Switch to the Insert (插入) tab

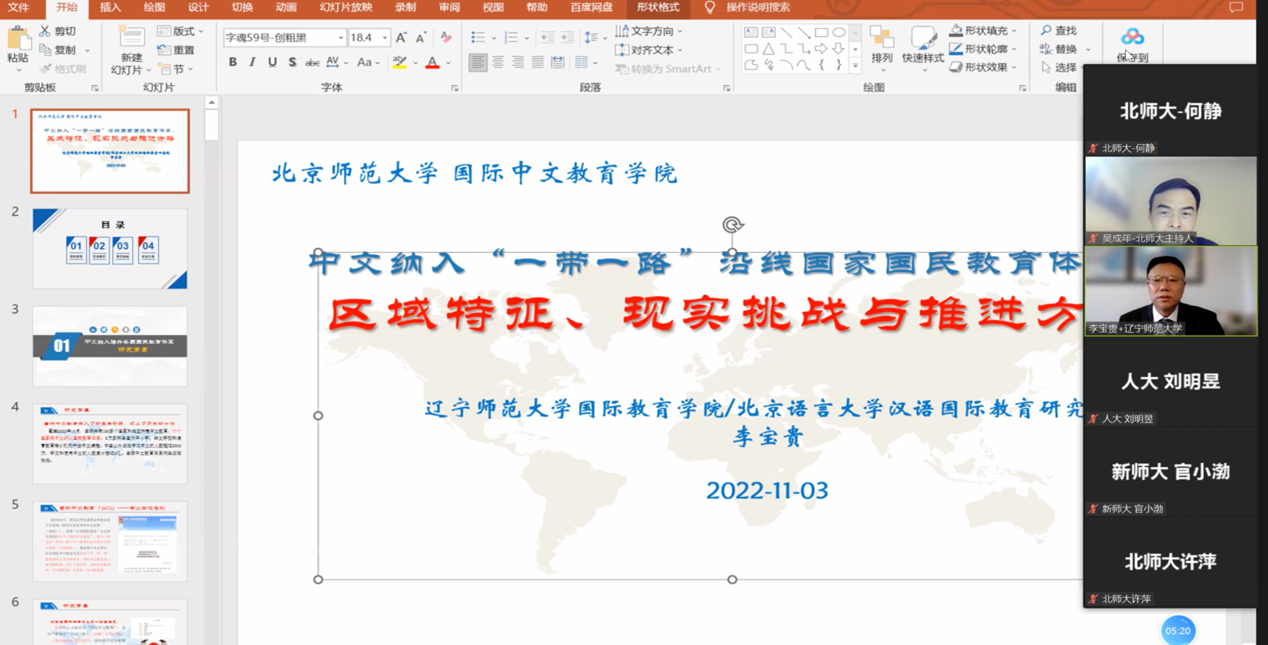(110, 8)
